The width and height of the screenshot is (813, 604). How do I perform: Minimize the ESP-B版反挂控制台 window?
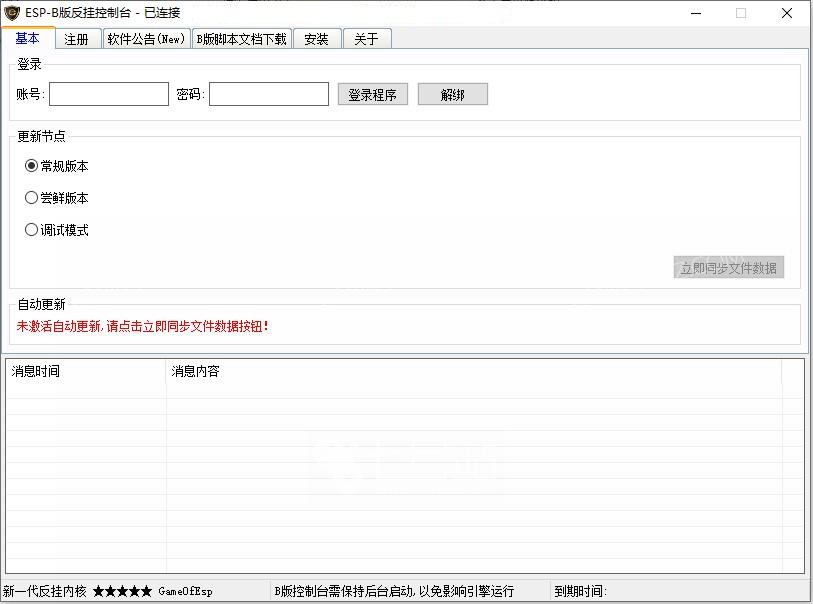click(696, 13)
